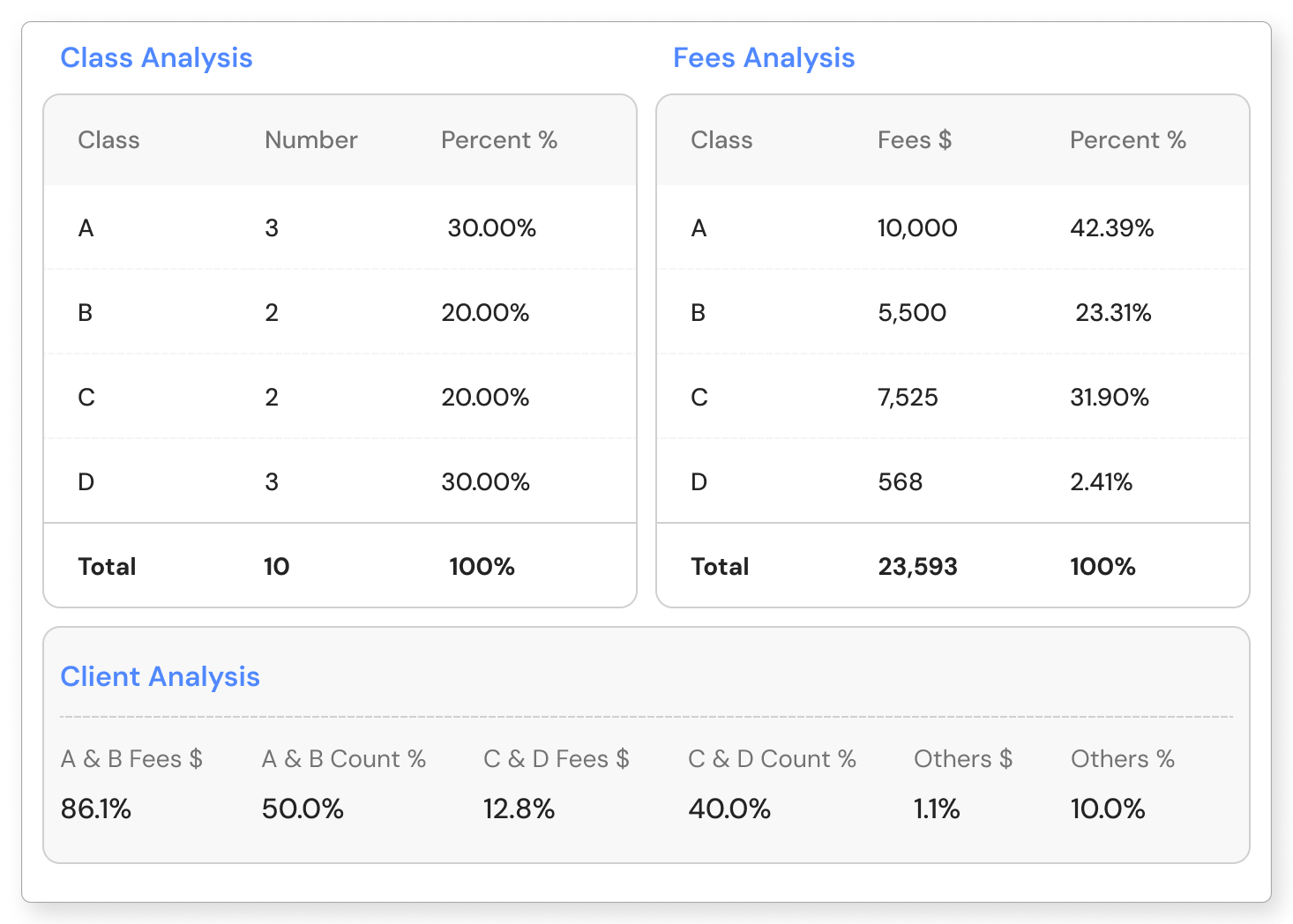This screenshot has width=1293, height=924.
Task: Click the Class Analysis heading
Action: pyautogui.click(x=156, y=58)
